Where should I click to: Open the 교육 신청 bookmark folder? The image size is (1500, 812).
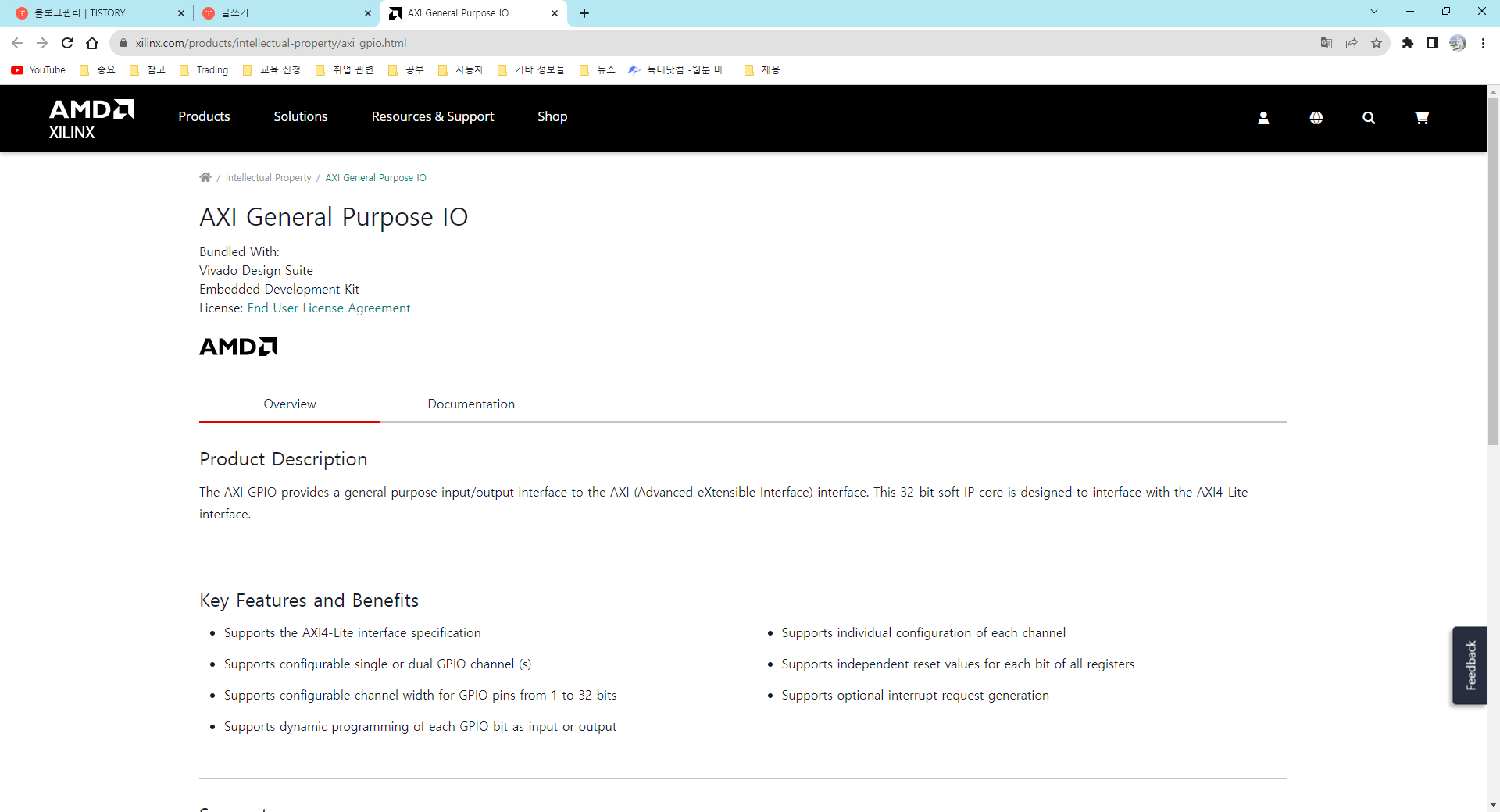tap(272, 70)
